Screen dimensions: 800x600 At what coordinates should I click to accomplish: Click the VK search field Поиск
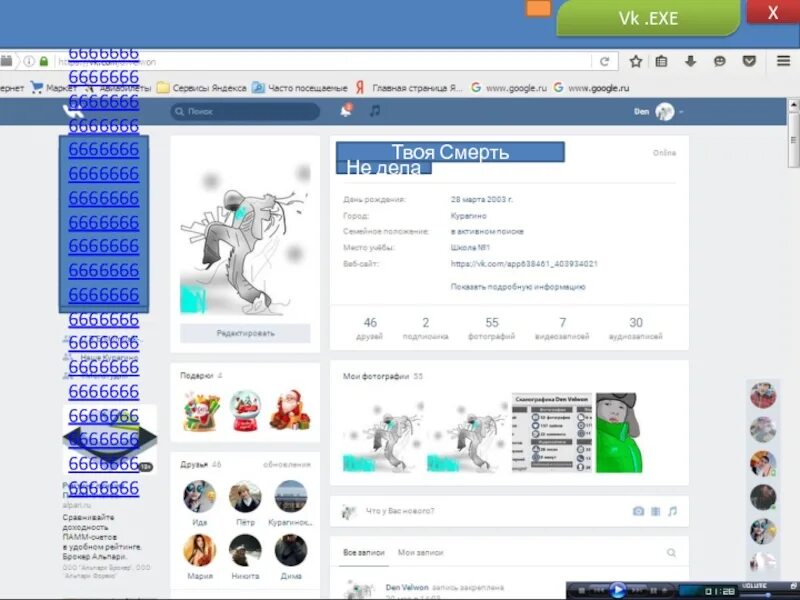(245, 111)
